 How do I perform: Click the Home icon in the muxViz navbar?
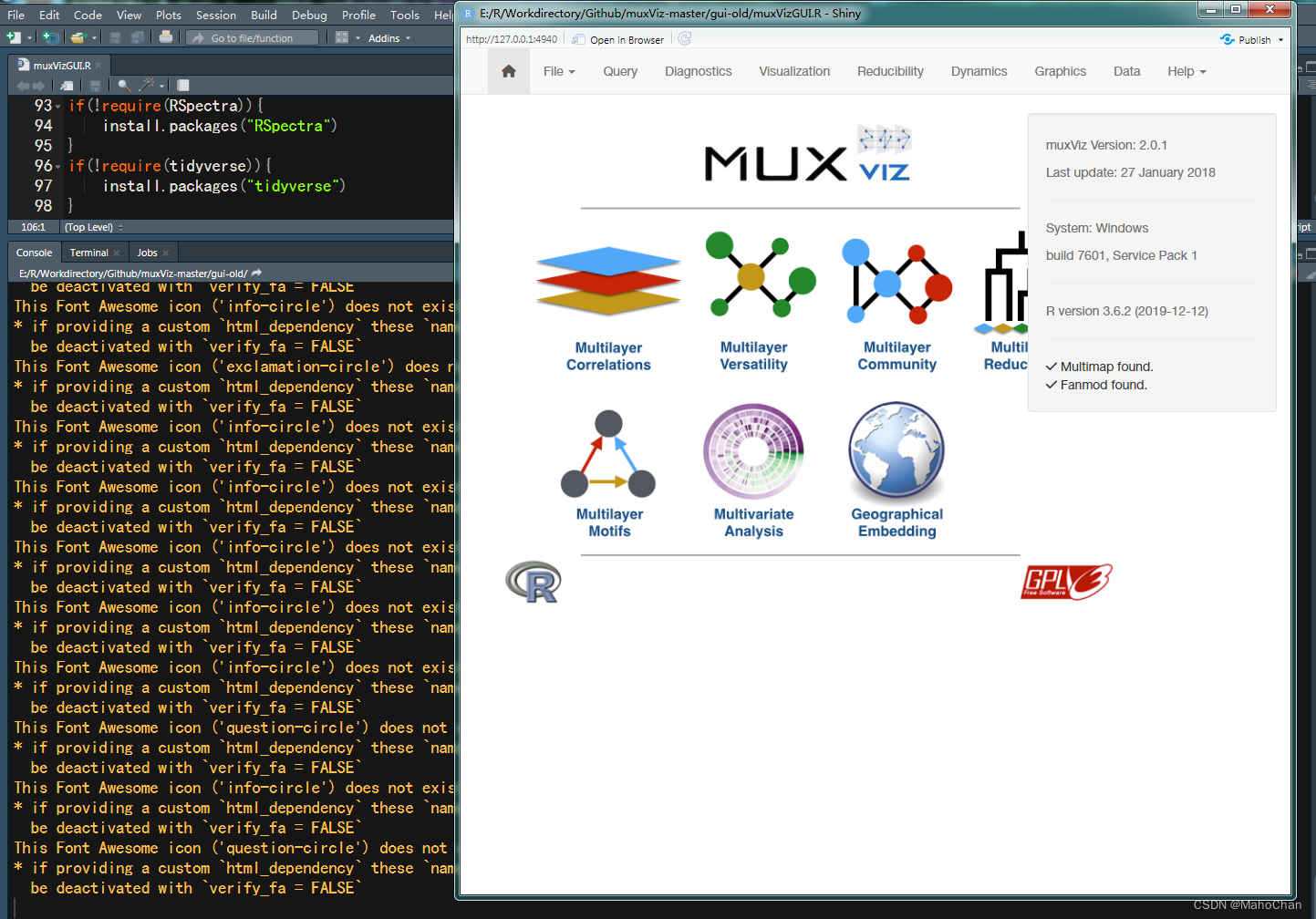tap(508, 70)
